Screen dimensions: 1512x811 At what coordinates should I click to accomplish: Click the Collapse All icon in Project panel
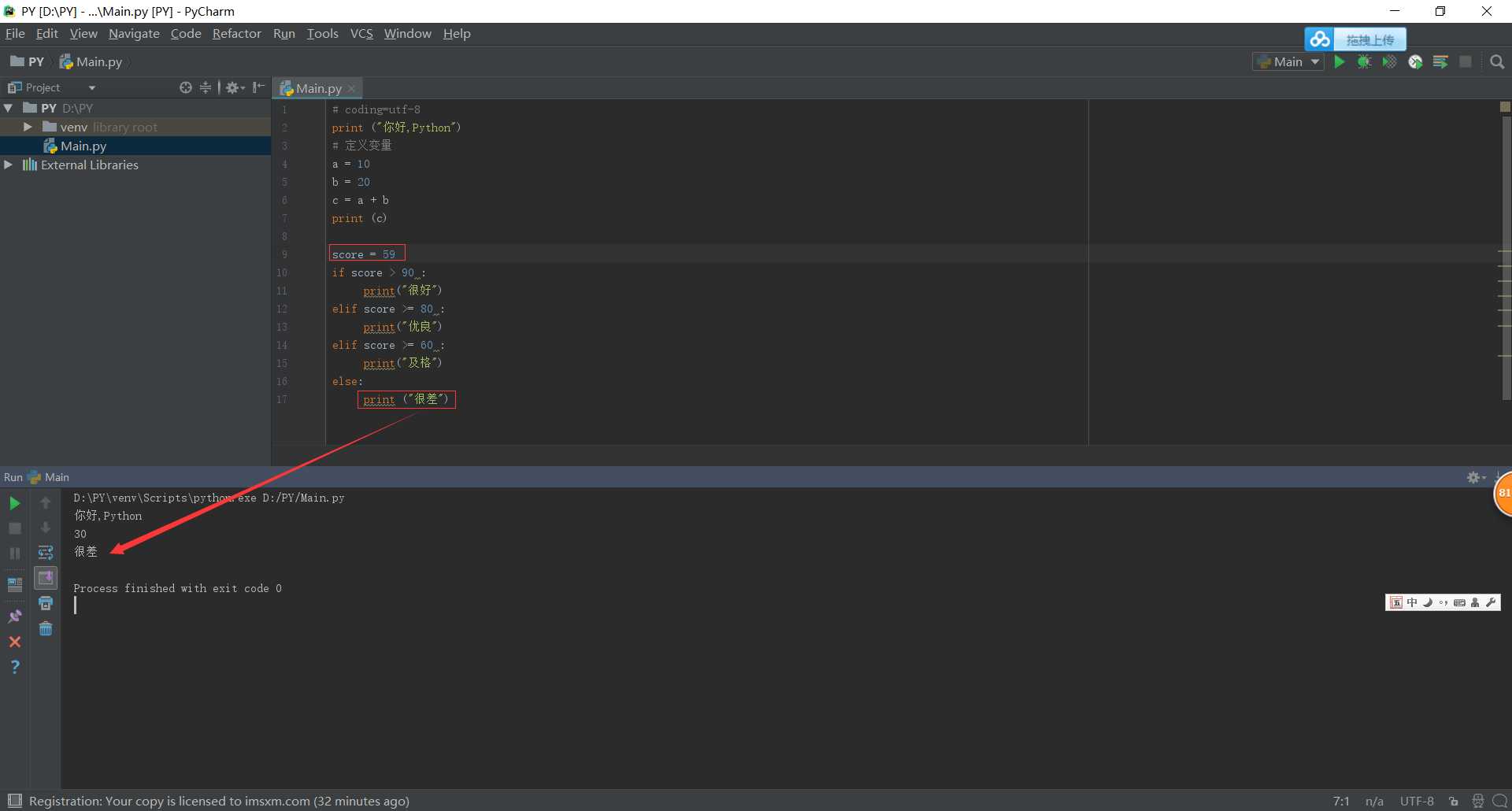click(x=206, y=87)
